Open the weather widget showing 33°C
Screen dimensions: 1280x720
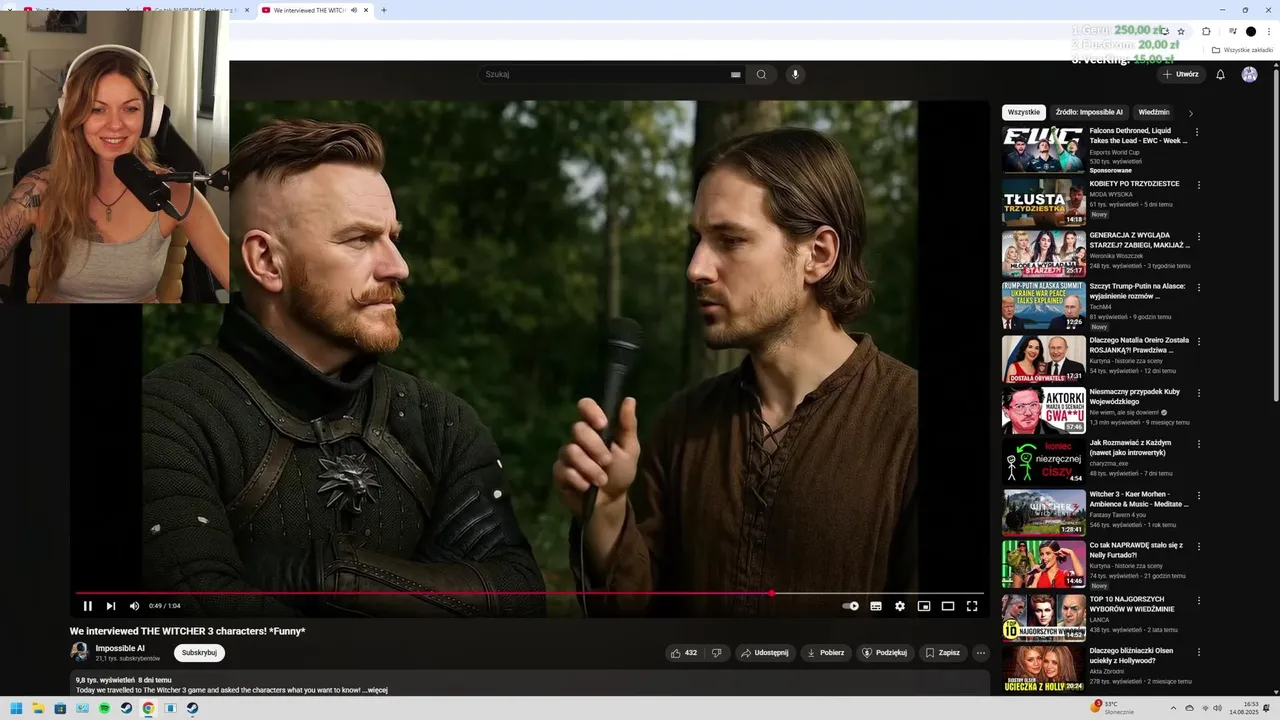click(x=1113, y=708)
